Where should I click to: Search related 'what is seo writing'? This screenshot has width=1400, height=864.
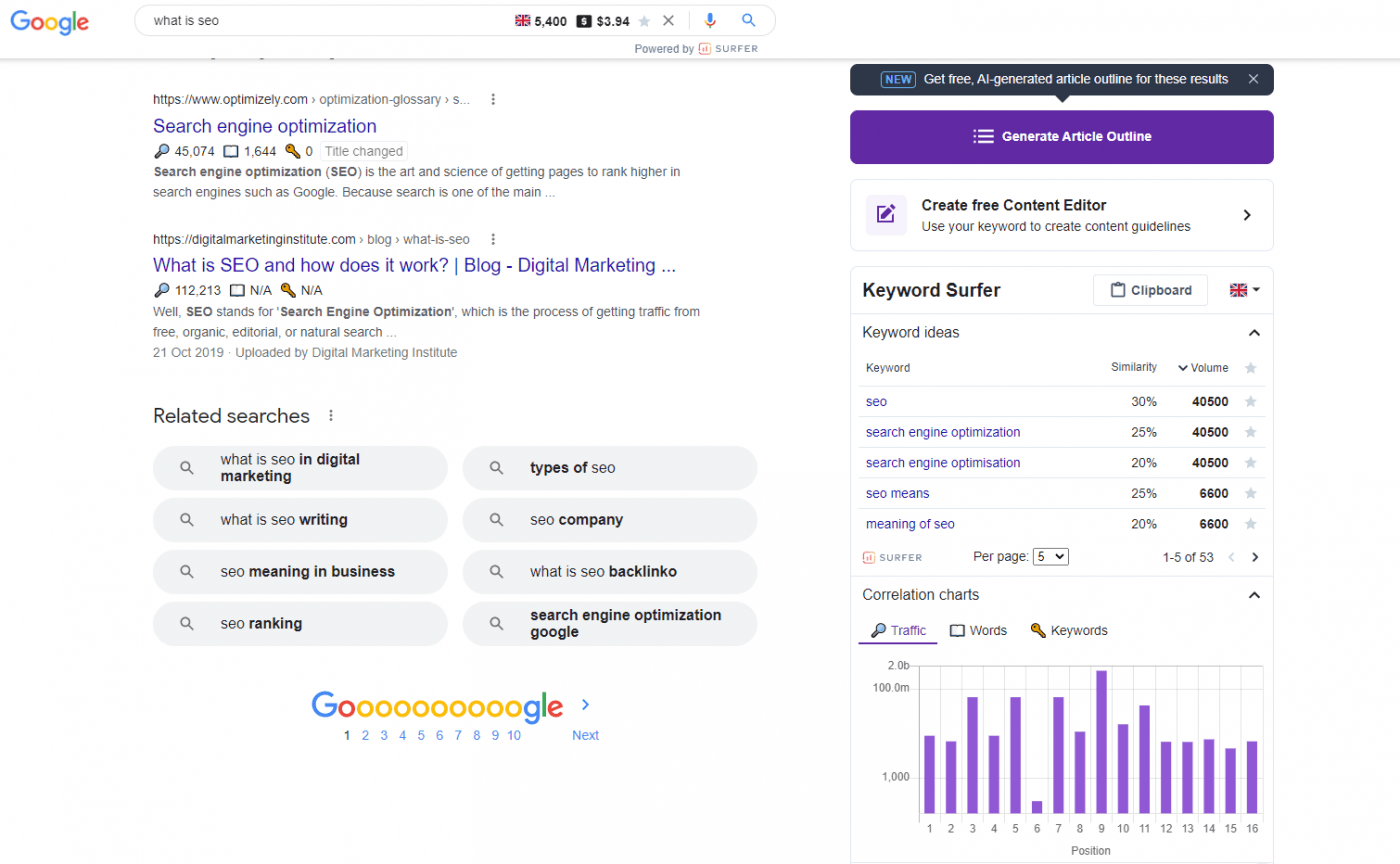pyautogui.click(x=300, y=520)
